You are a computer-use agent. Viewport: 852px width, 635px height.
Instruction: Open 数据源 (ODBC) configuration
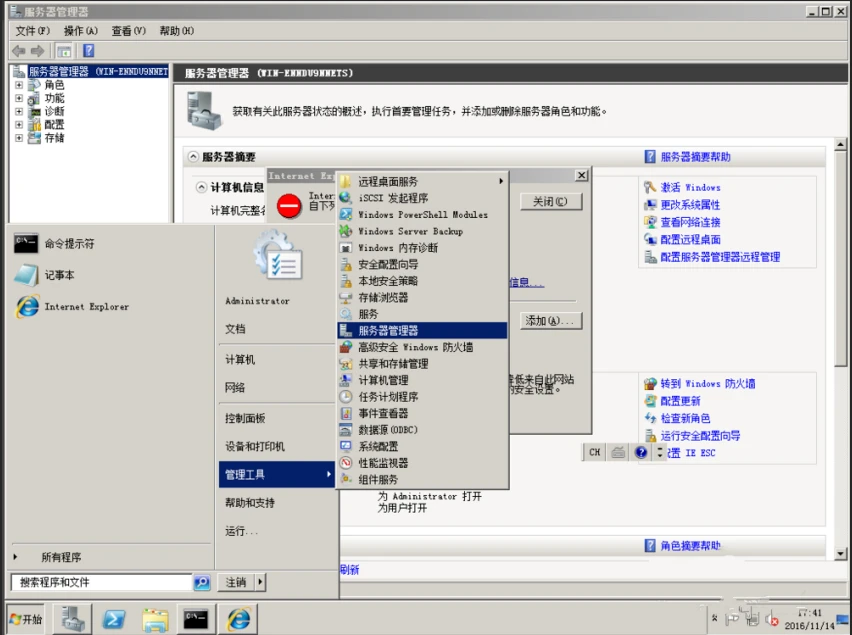click(x=390, y=429)
